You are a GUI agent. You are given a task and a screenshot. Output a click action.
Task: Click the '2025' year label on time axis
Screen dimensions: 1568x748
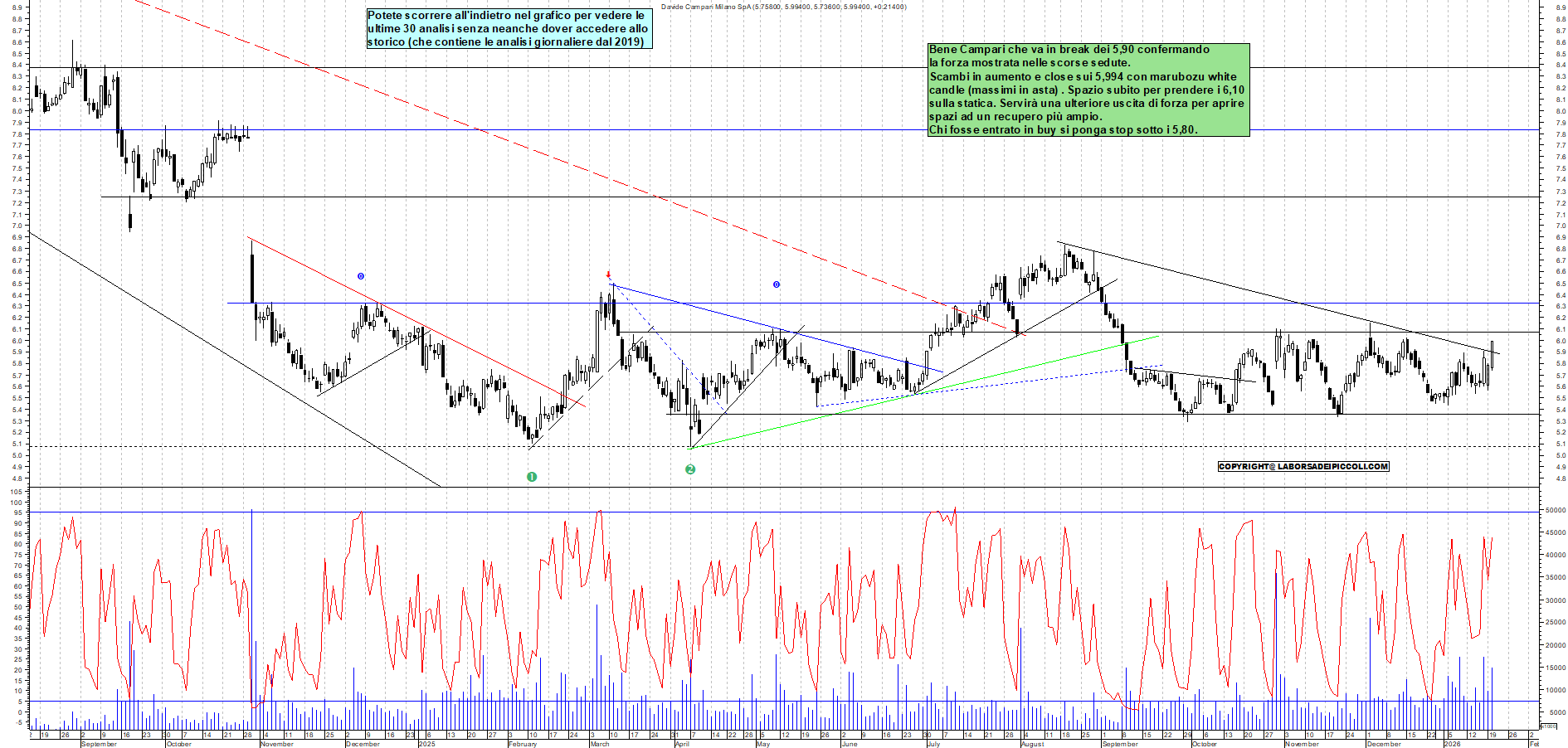point(426,744)
